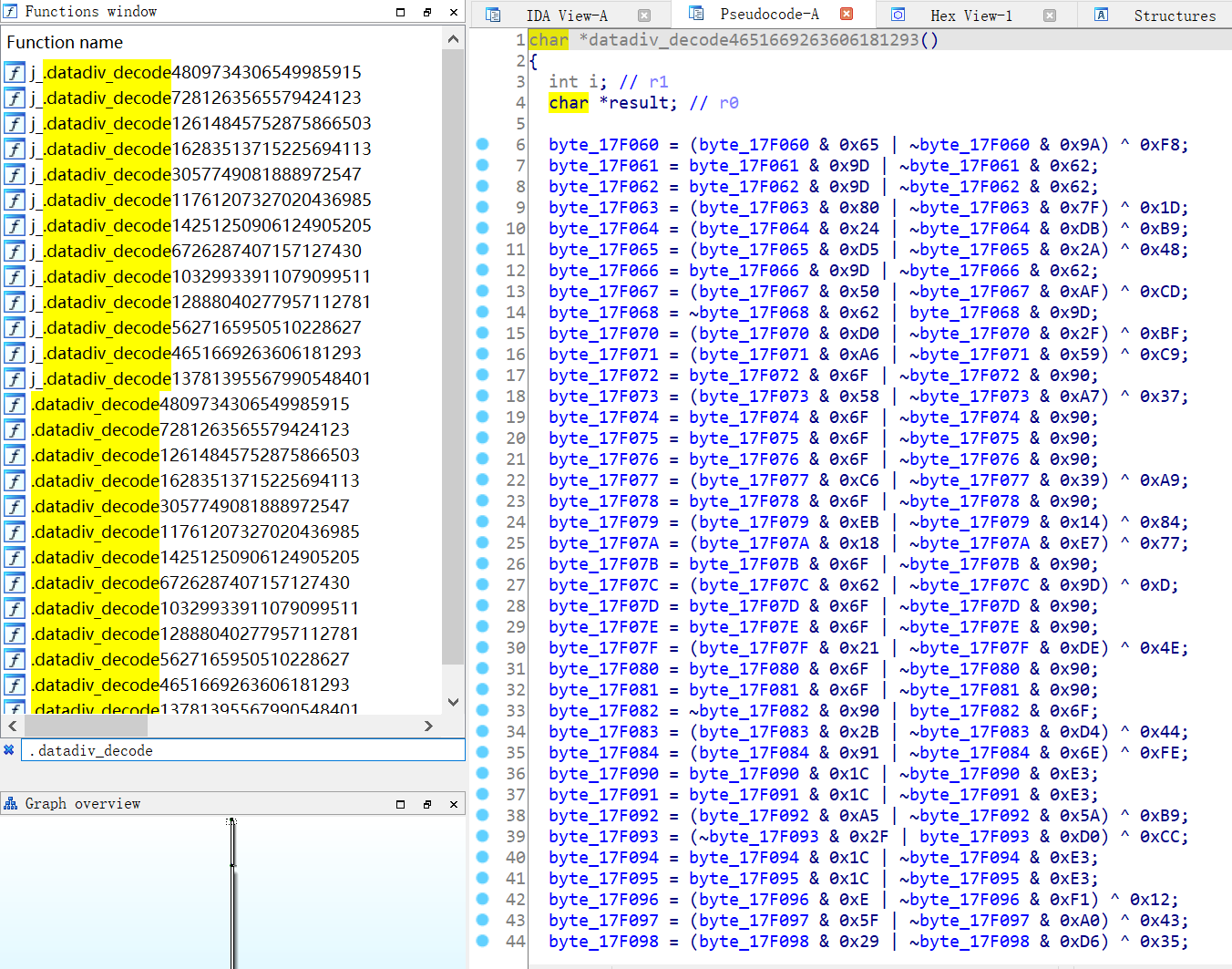The image size is (1232, 969).
Task: Click function icon beside .datadiv_decode12888040277957112781
Action: click(x=15, y=634)
